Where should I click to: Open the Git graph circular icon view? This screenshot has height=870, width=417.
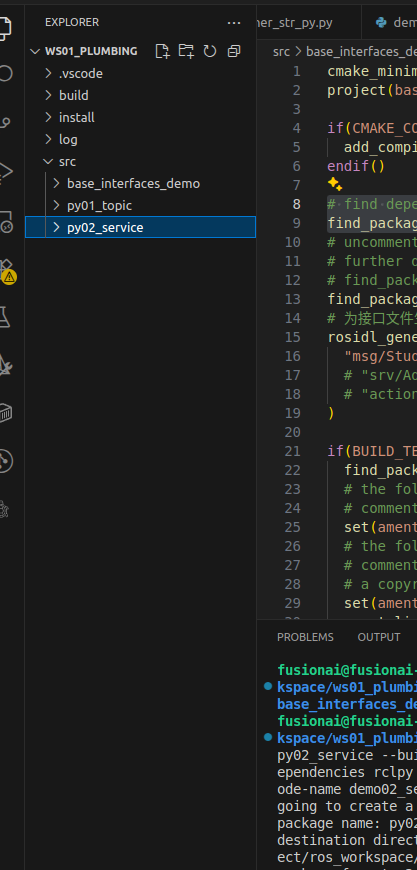[4, 461]
